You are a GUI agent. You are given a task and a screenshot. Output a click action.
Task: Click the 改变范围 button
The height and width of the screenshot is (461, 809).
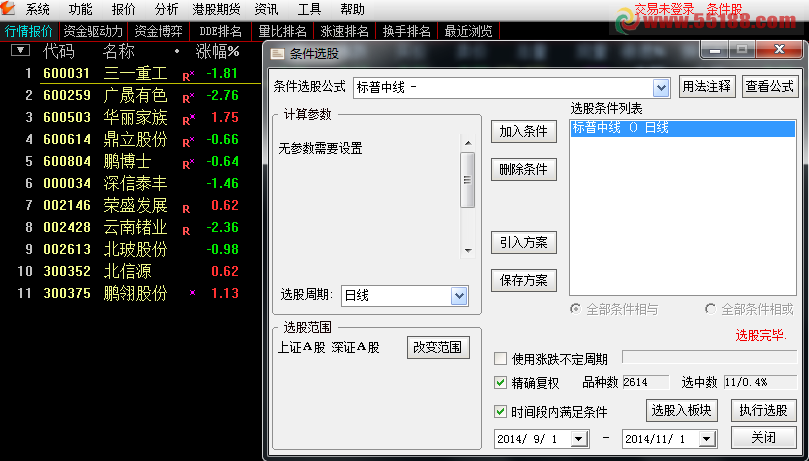(438, 348)
